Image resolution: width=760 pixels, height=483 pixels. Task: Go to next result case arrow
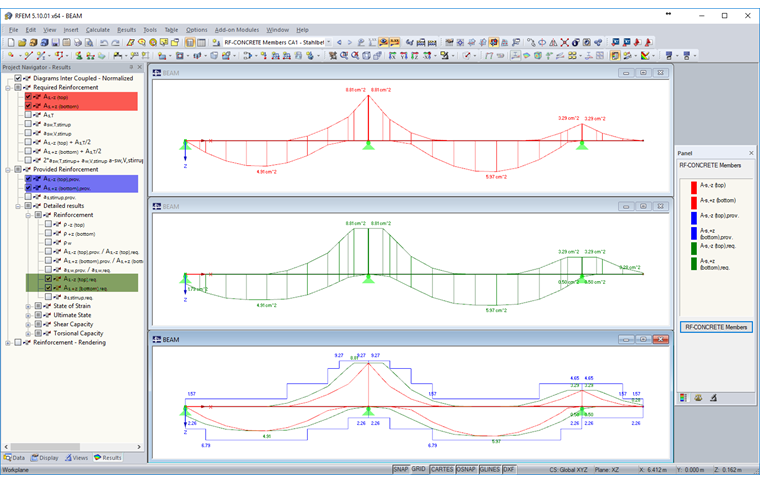pos(349,43)
